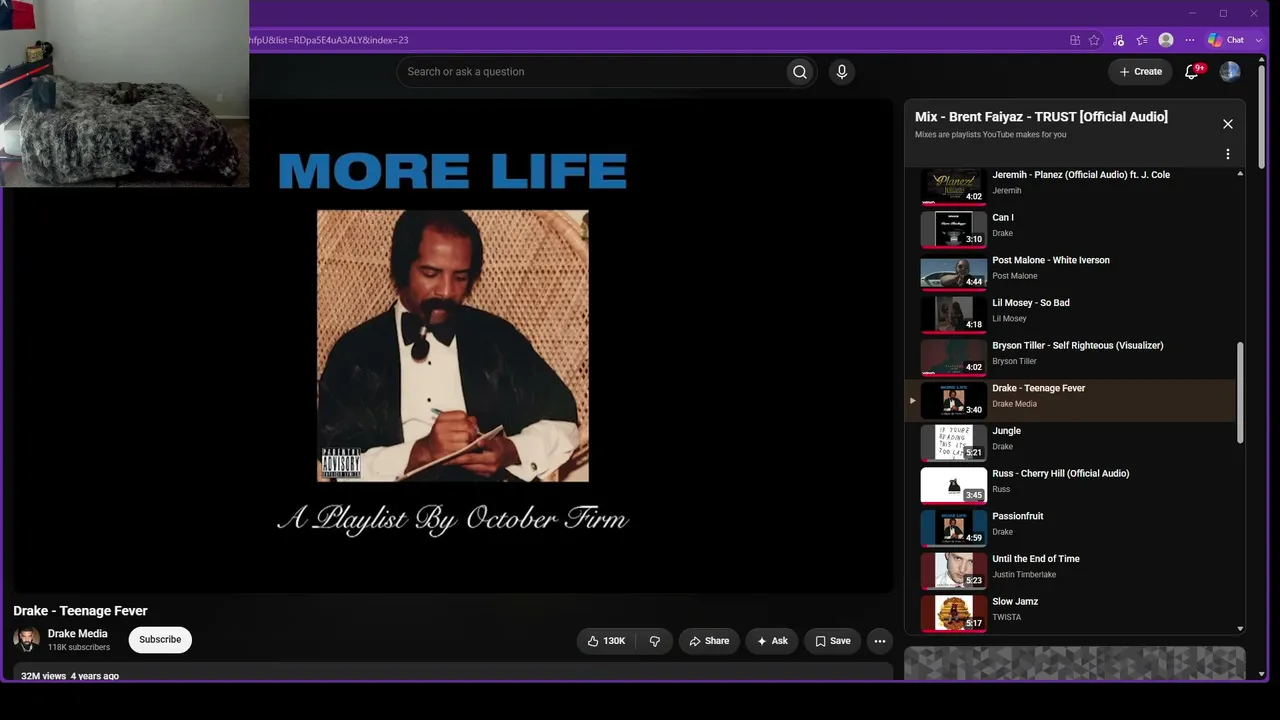
Task: Click the Planez video thumbnail
Action: pos(953,186)
